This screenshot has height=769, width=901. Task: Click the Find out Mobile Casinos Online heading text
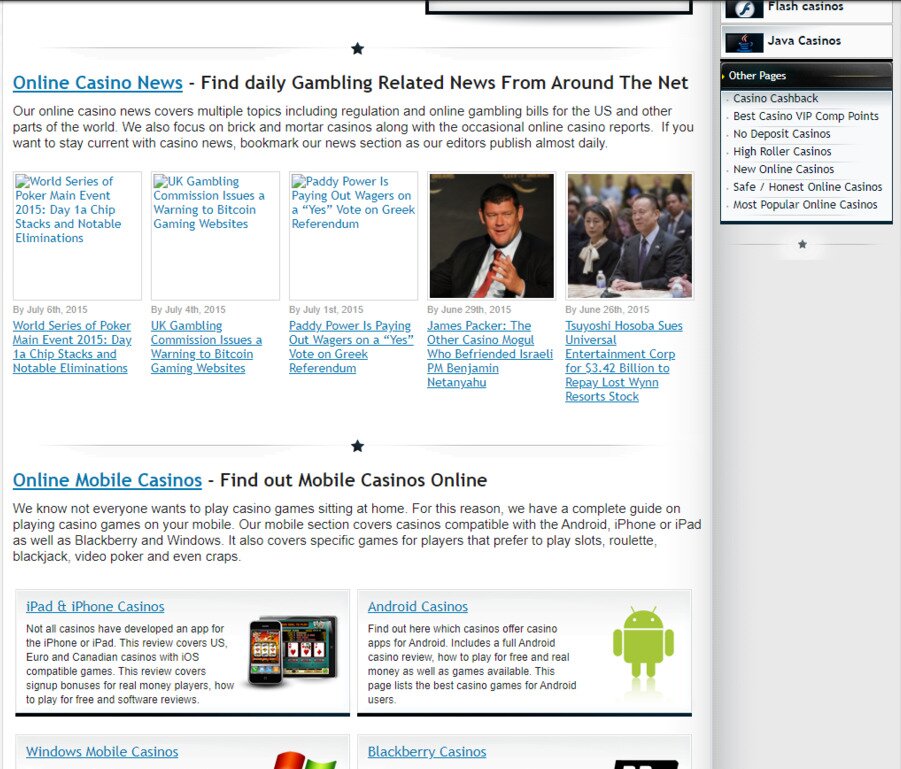click(x=353, y=480)
